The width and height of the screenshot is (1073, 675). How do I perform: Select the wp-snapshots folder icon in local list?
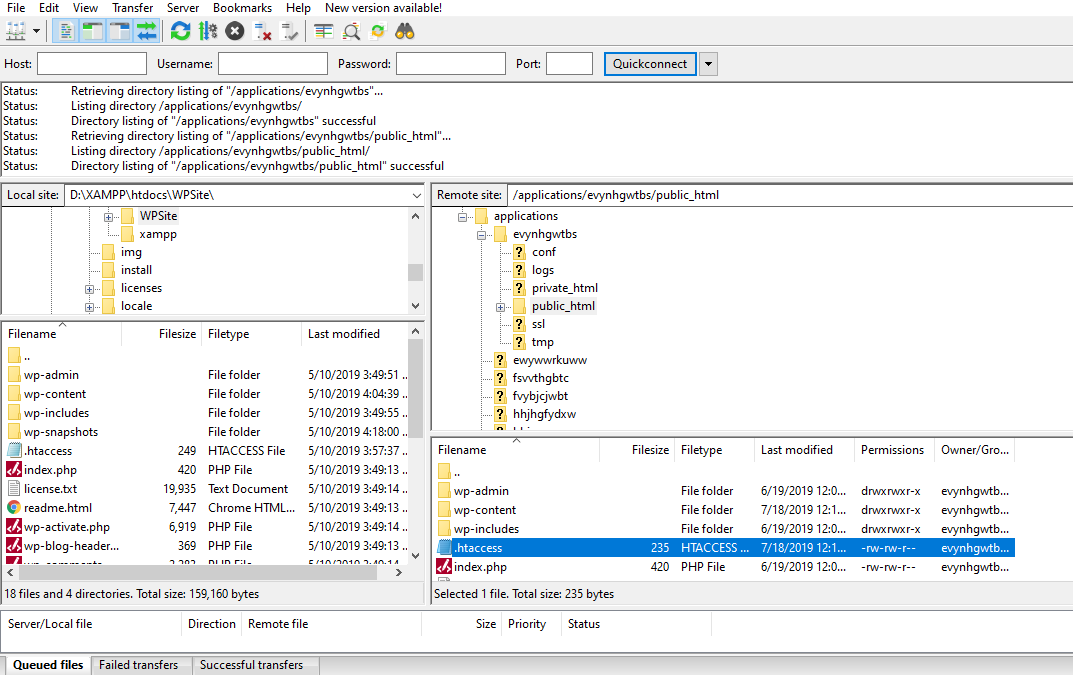click(x=14, y=432)
